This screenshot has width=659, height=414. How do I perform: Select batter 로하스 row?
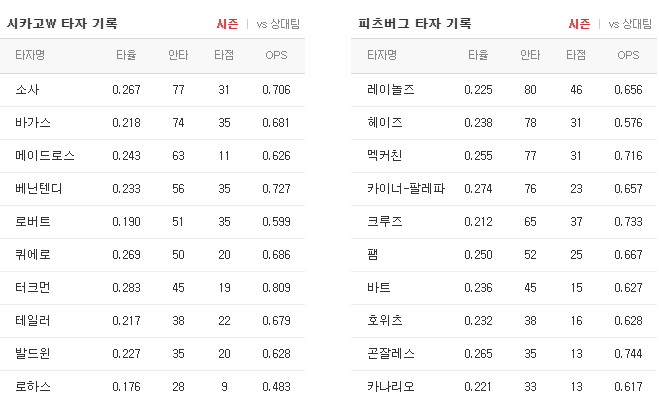[x=152, y=387]
